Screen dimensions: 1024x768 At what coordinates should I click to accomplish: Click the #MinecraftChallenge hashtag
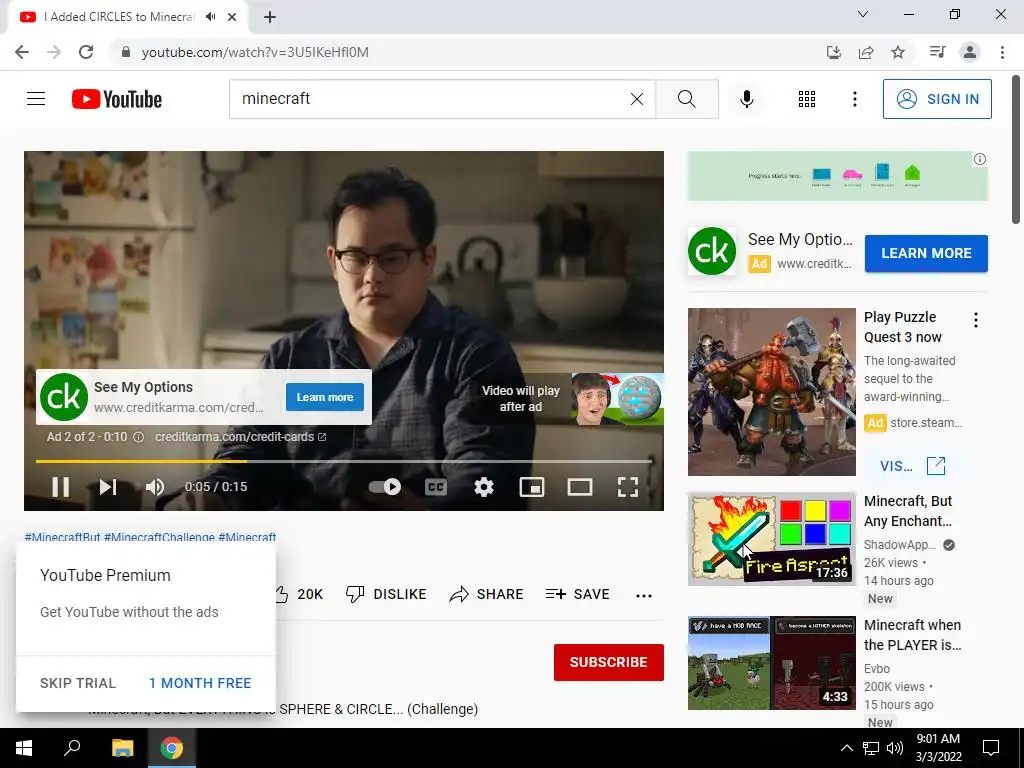coord(159,537)
